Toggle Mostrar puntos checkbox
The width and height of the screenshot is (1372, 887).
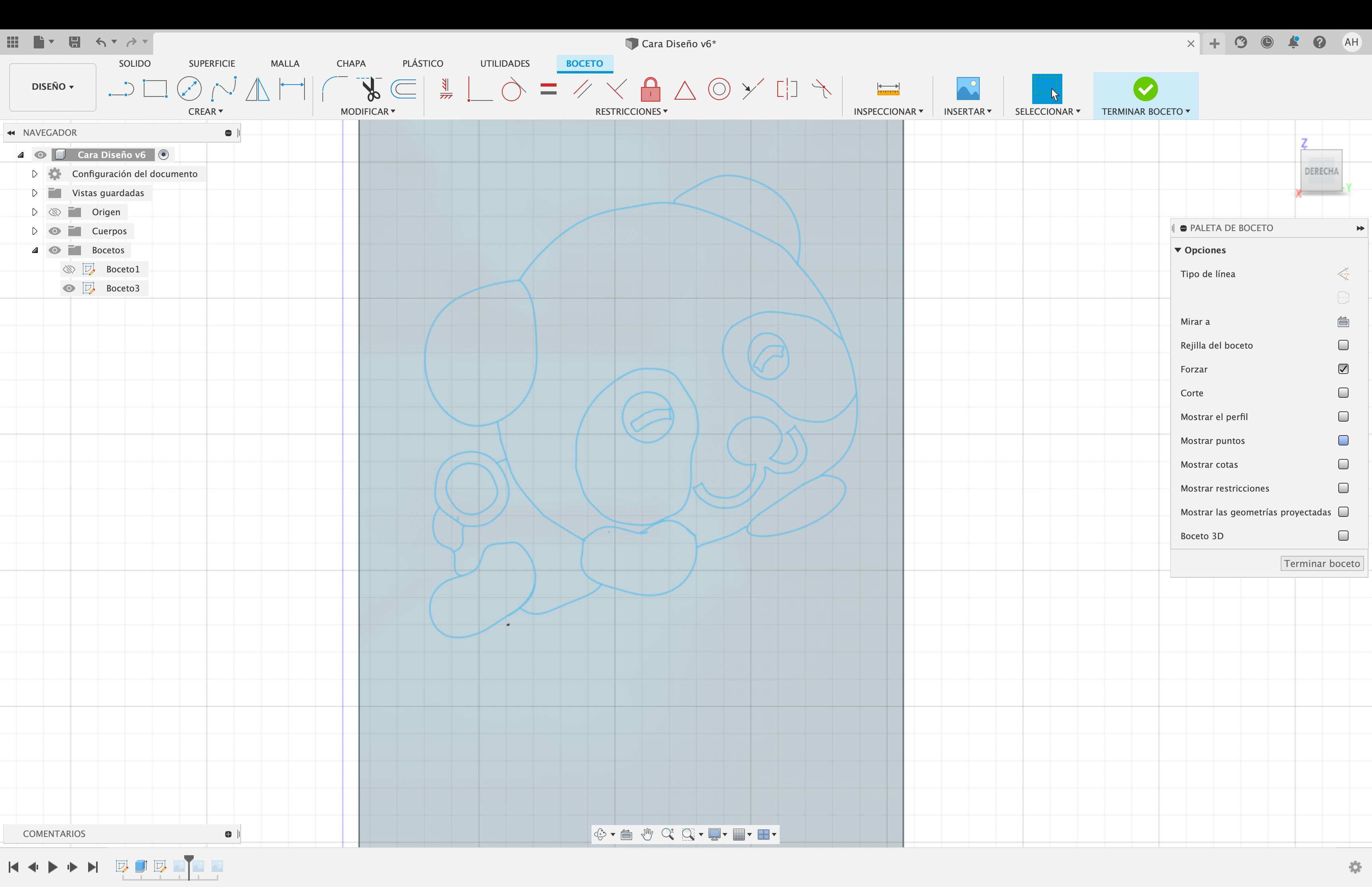click(1343, 440)
